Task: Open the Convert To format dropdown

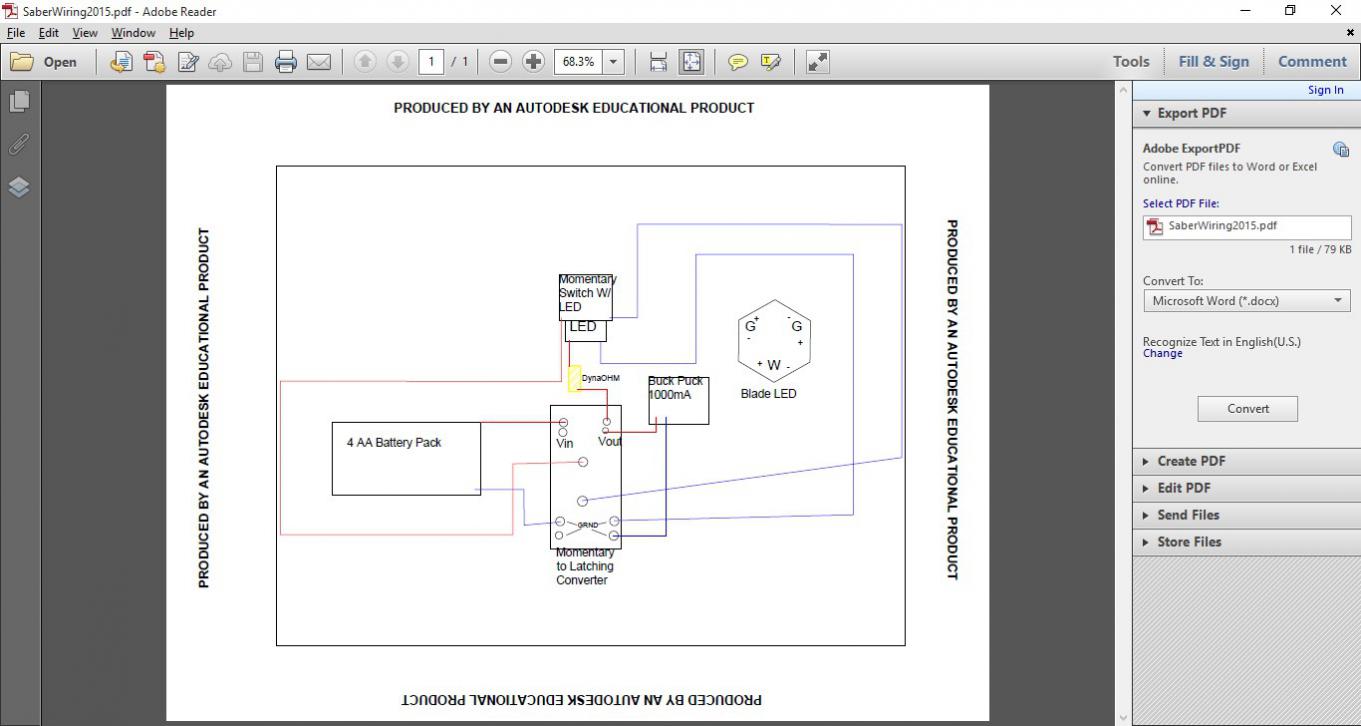Action: [x=1247, y=301]
